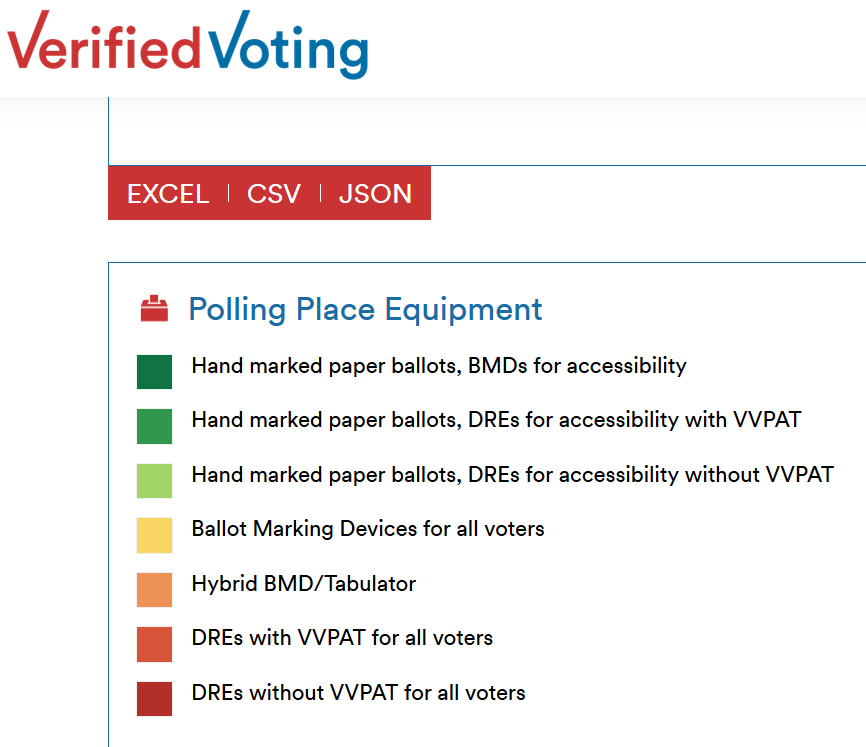This screenshot has width=866, height=747.
Task: Download data as EXCEL
Action: click(168, 193)
